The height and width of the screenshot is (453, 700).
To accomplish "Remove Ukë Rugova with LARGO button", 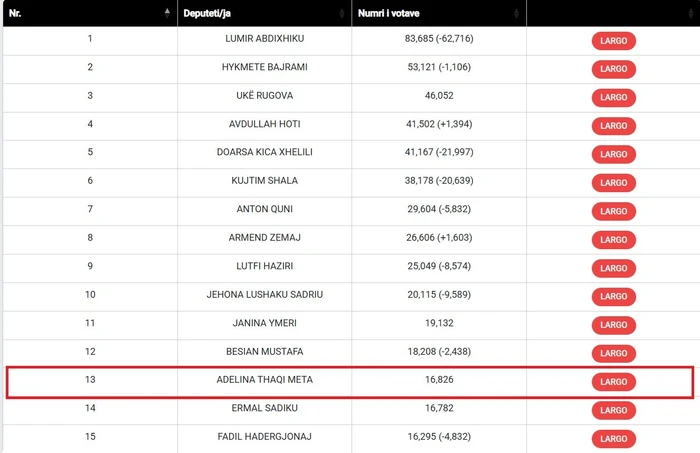I will point(613,98).
